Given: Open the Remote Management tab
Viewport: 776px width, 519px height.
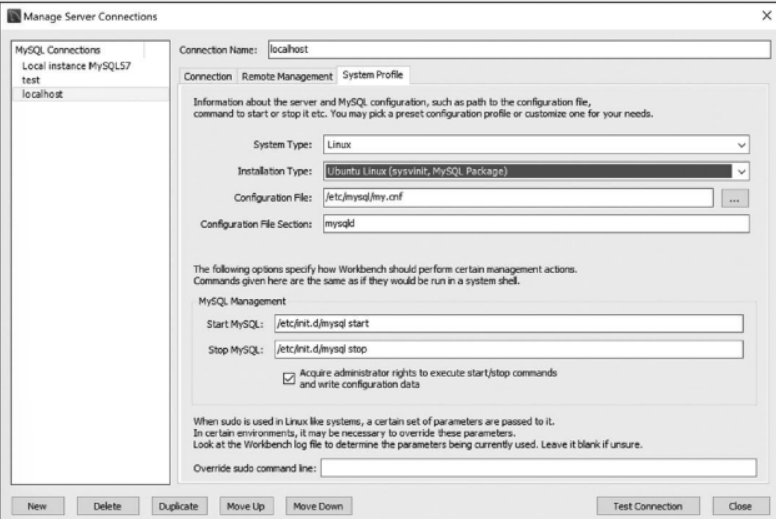Looking at the screenshot, I should pos(287,77).
